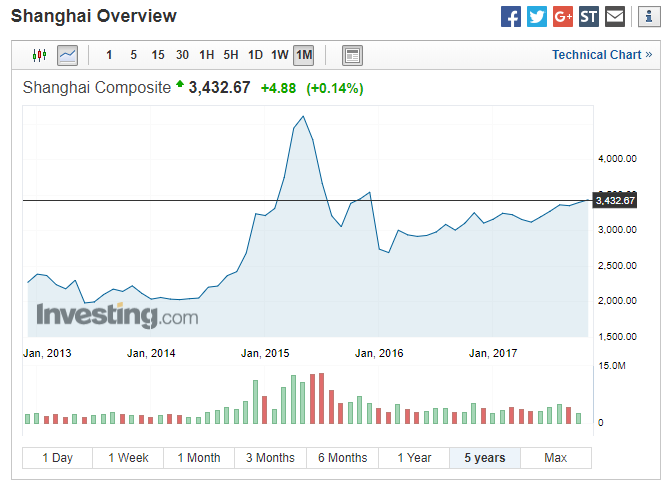This screenshot has width=662, height=486.
Task: Open the info icon at top right
Action: [646, 17]
